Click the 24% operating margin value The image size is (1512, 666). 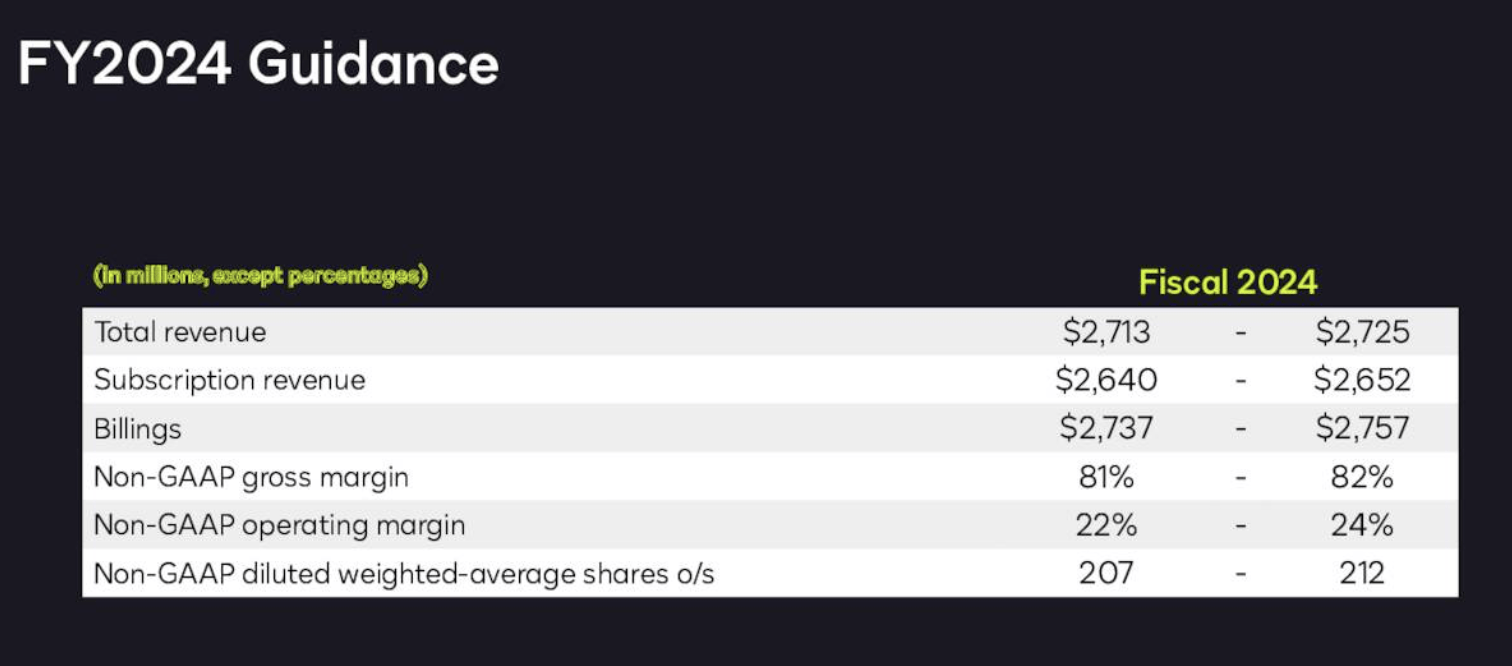pyautogui.click(x=1362, y=525)
